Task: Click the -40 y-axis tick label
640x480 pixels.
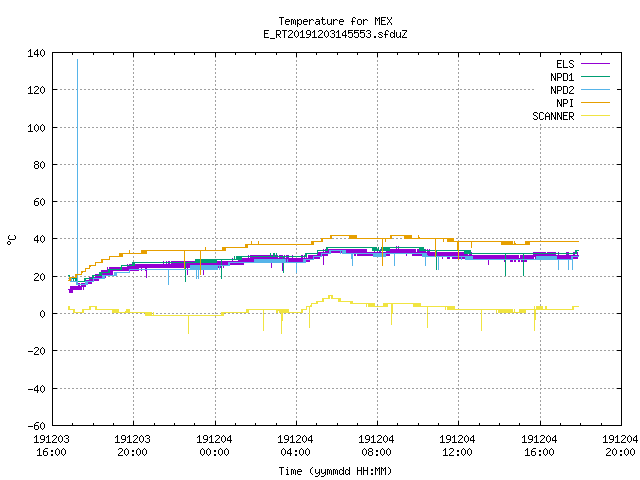Action: pos(36,389)
